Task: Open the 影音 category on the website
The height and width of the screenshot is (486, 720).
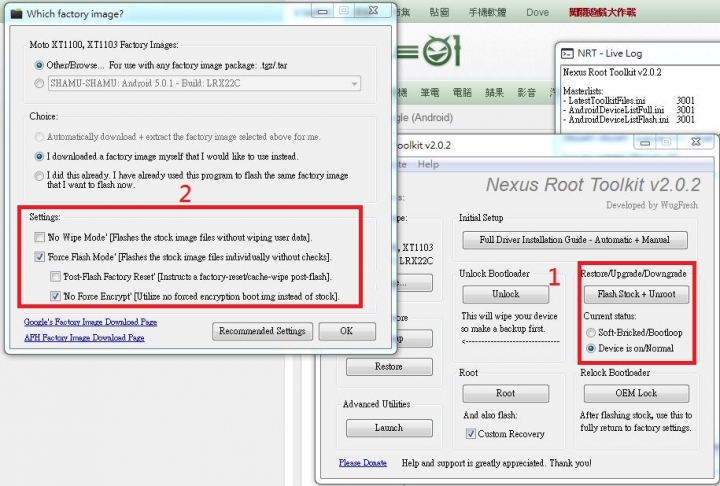Action: [526, 93]
